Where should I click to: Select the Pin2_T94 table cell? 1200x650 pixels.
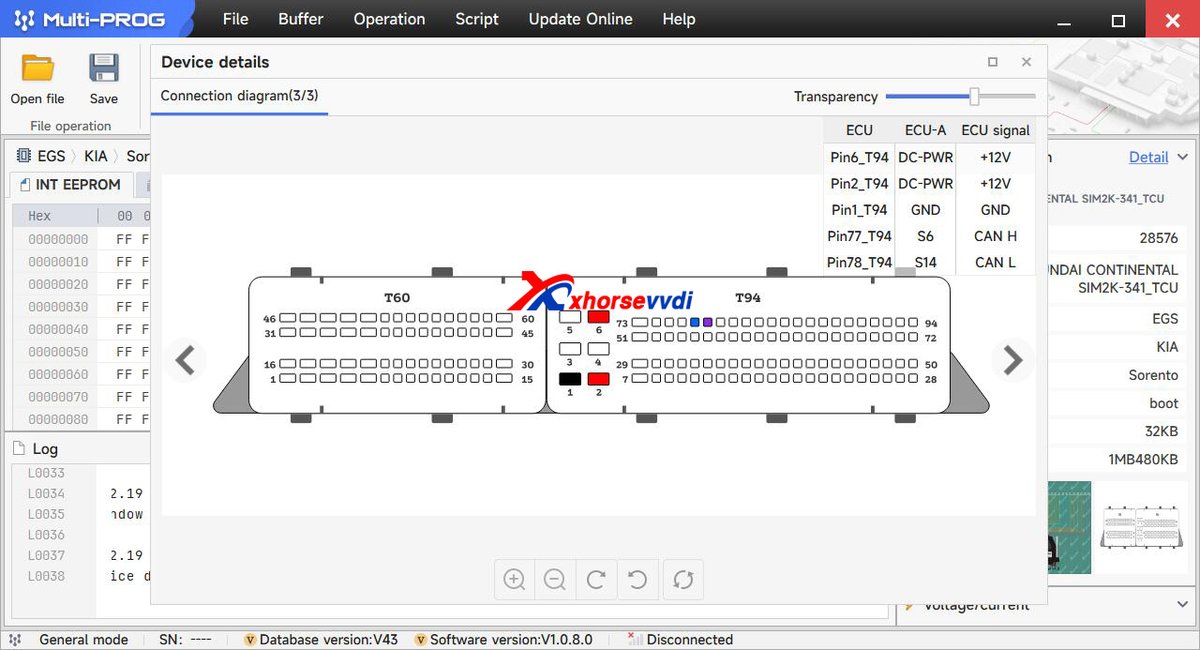pos(859,183)
